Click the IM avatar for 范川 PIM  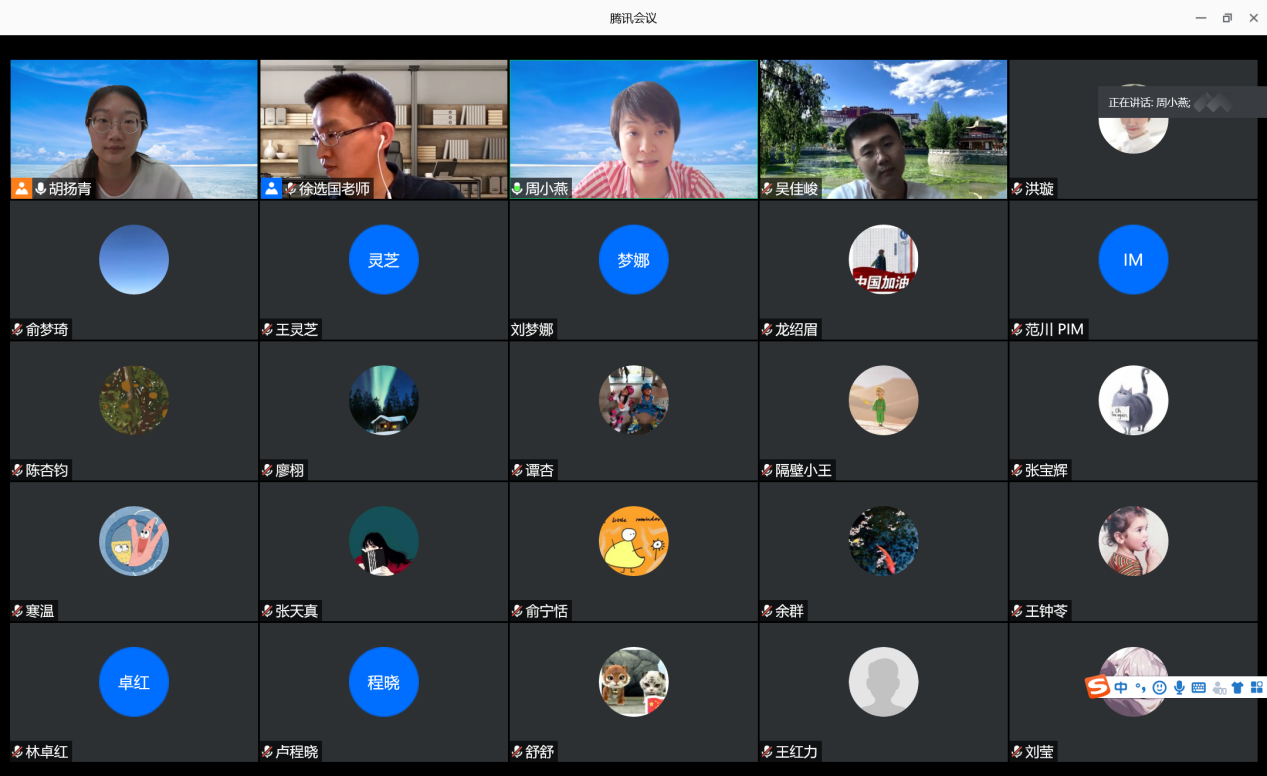coord(1132,260)
